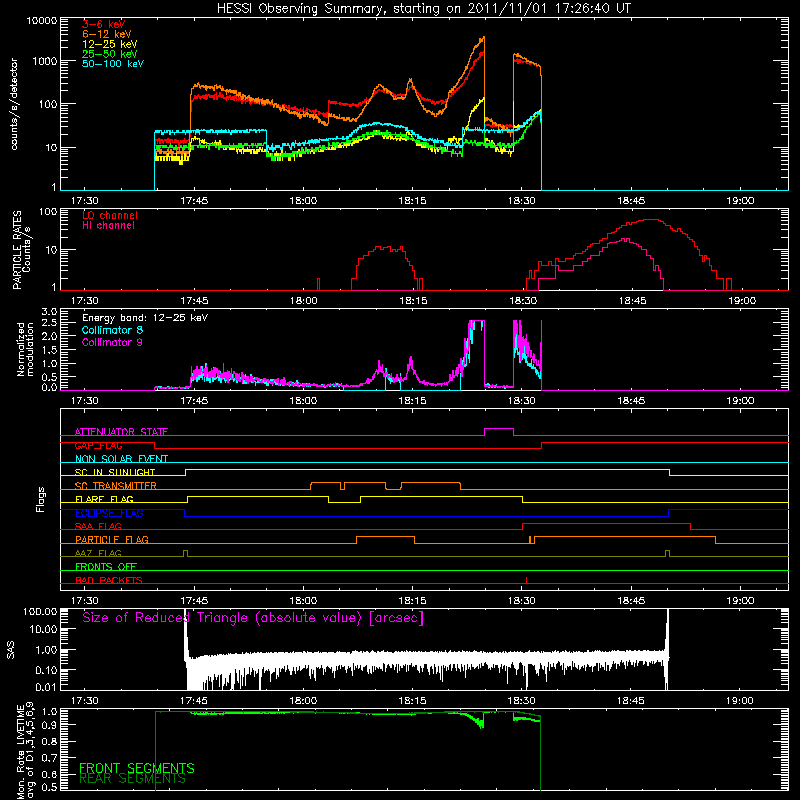Click the BAD PACKETS flag label
The width and height of the screenshot is (800, 800).
(109, 580)
